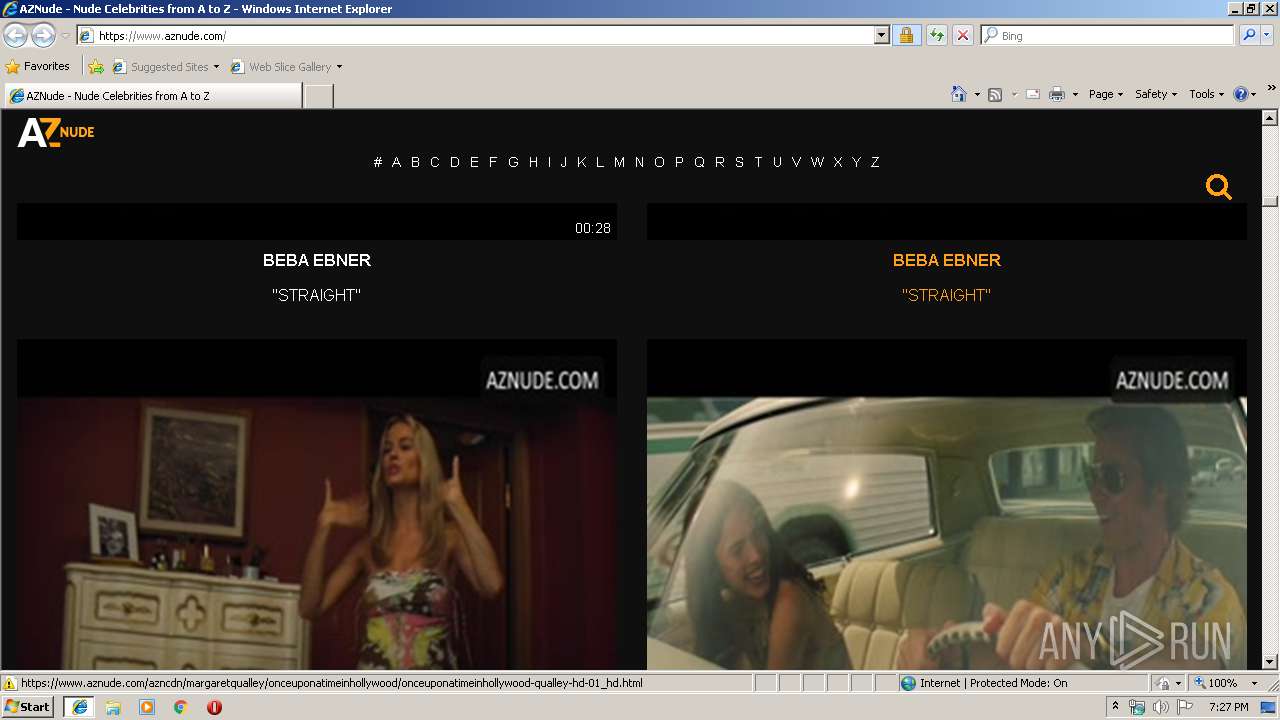This screenshot has width=1280, height=720.
Task: Click the taskbar clock 7:27 PM
Action: click(x=1228, y=707)
